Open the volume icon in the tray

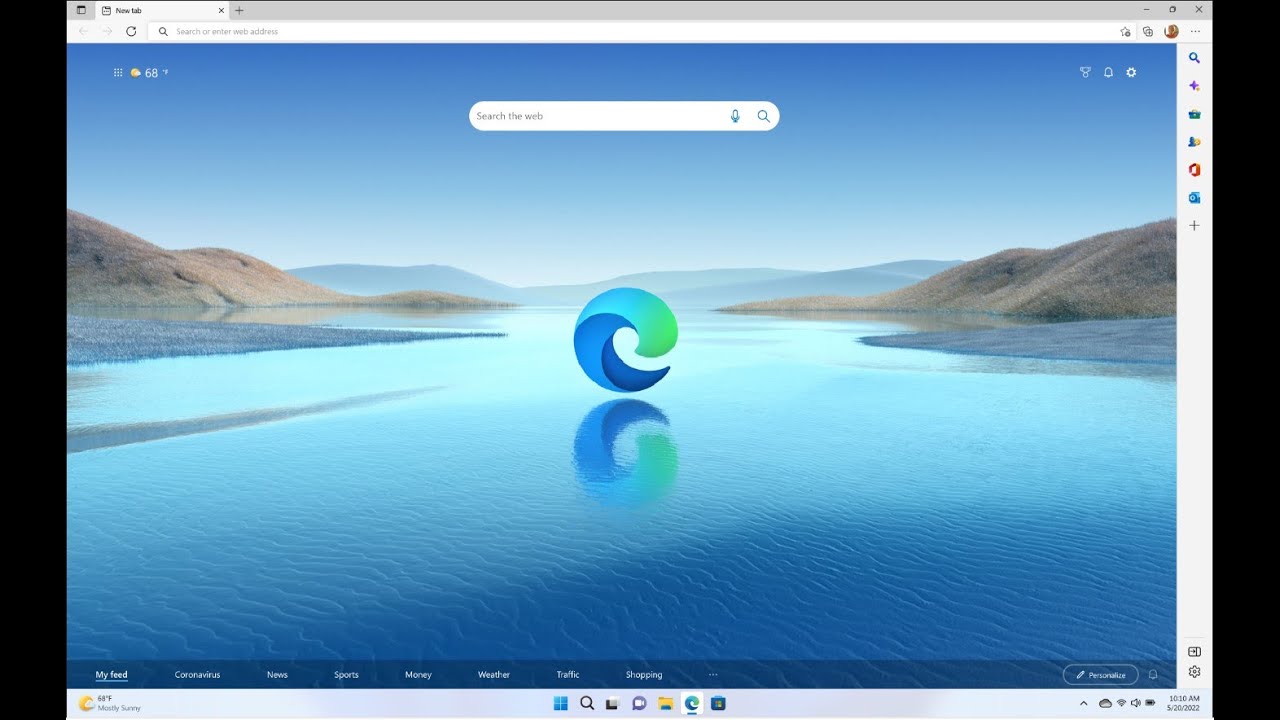[x=1135, y=703]
